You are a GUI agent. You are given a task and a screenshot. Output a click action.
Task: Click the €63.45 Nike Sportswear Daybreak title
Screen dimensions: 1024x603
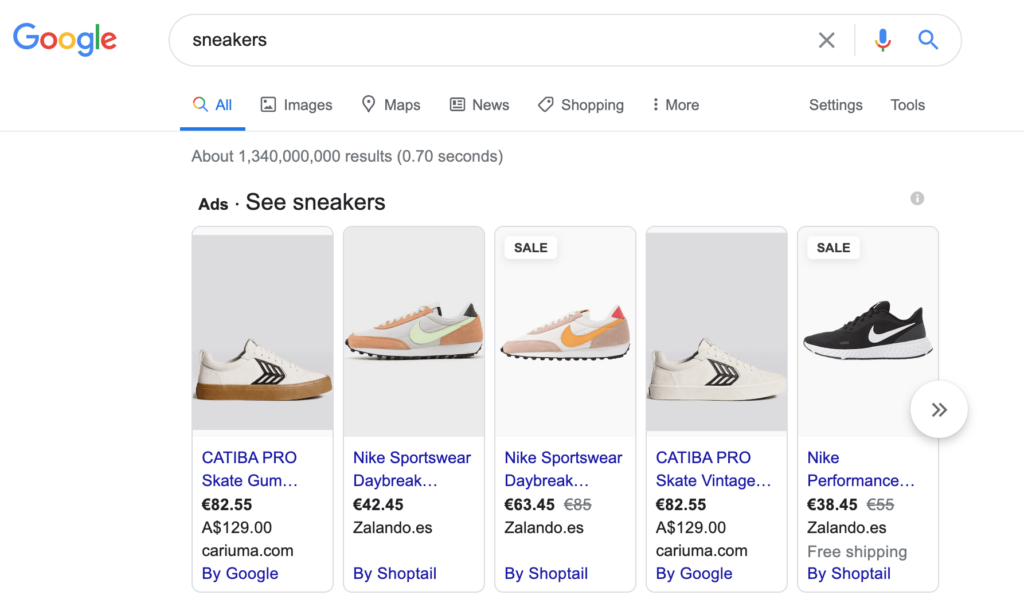(563, 469)
